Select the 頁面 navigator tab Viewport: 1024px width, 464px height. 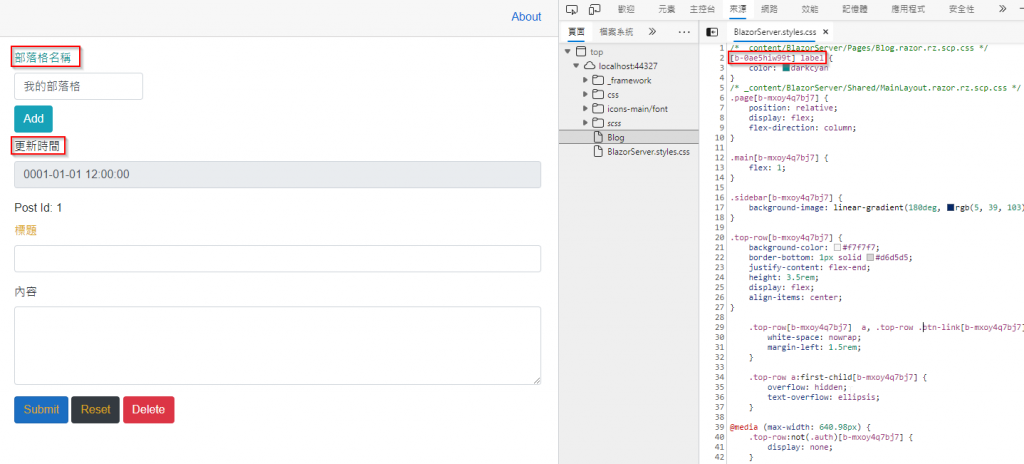point(576,31)
